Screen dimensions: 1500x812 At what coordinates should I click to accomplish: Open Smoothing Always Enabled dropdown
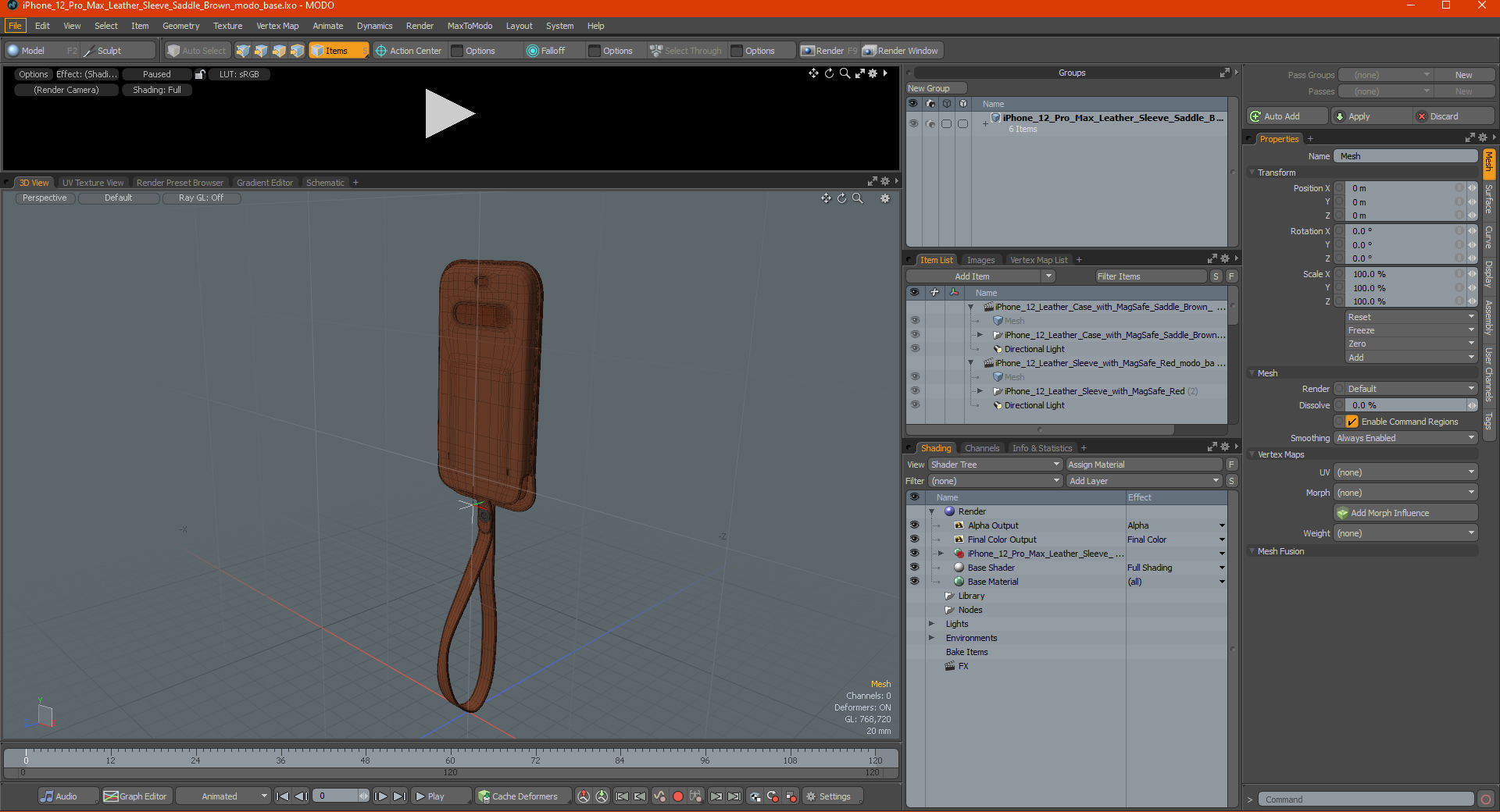[1405, 438]
